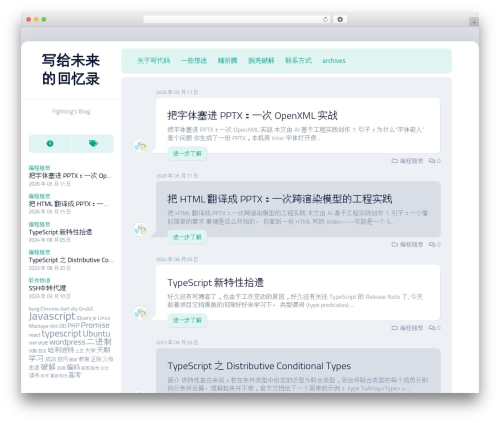Open sidebar entry 把 HTML 翻译成 PPTX
The height and width of the screenshot is (423, 500).
click(x=68, y=204)
